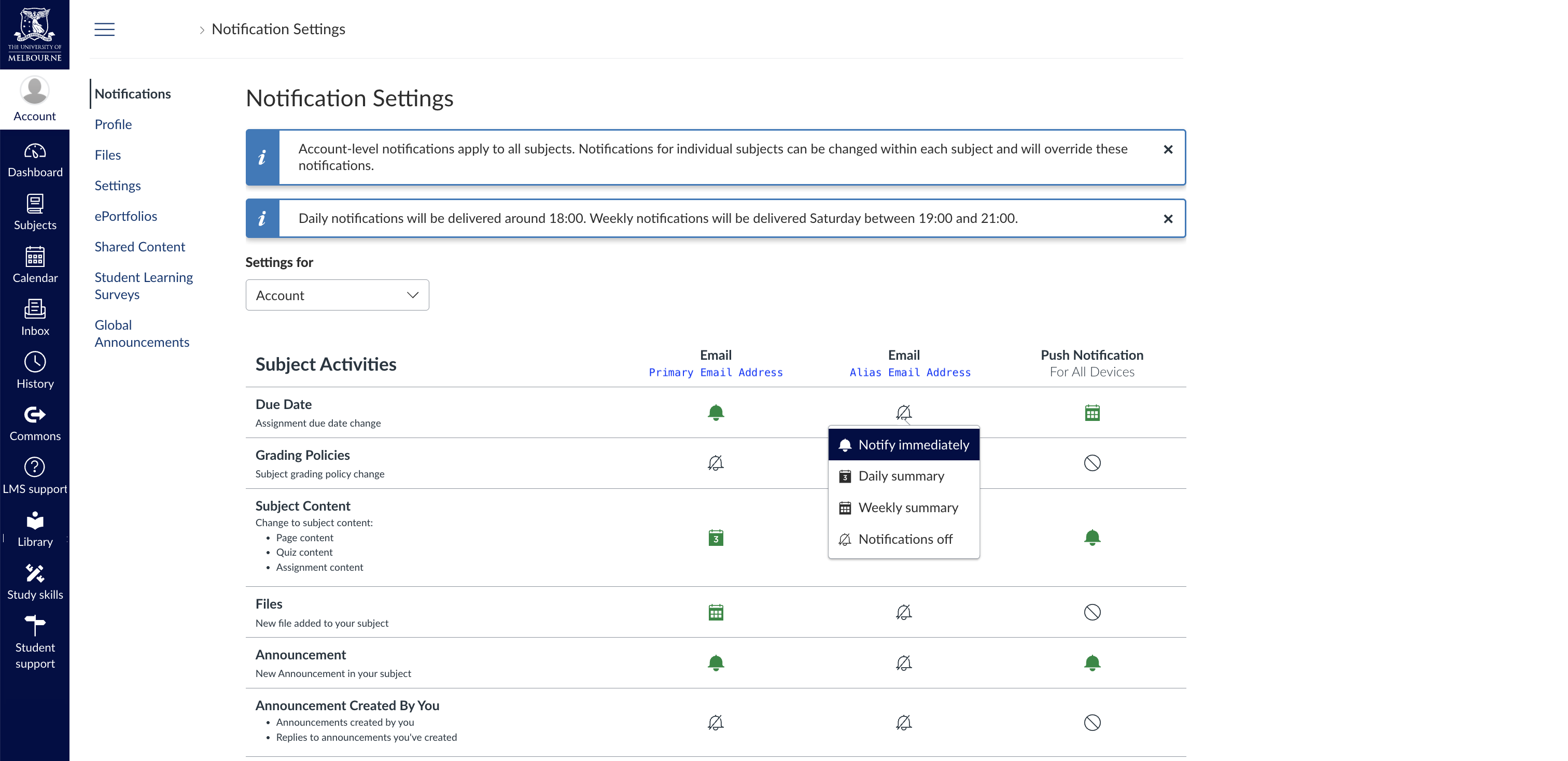Screen dimensions: 1568x761
Task: Change Subject Content primary email daily icon
Action: tap(716, 538)
